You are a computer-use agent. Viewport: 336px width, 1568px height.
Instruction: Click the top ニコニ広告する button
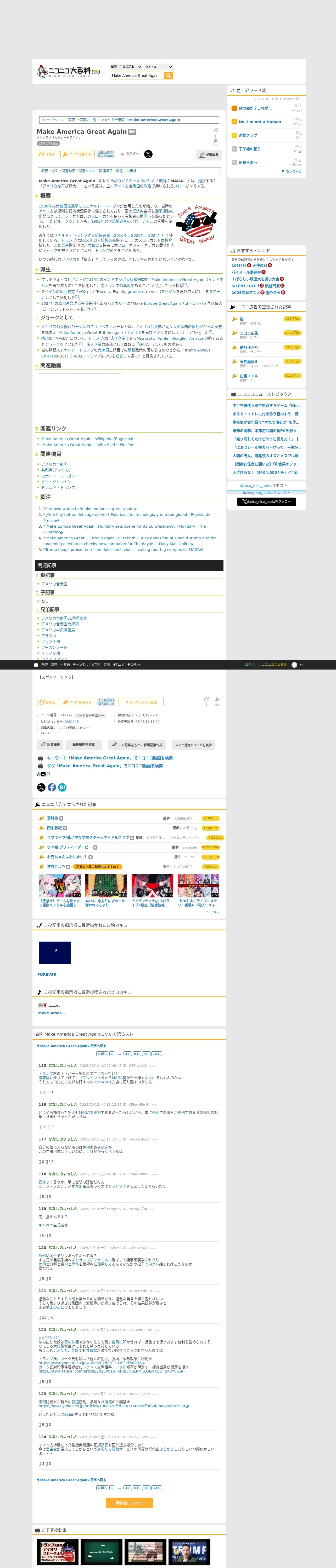point(77,154)
